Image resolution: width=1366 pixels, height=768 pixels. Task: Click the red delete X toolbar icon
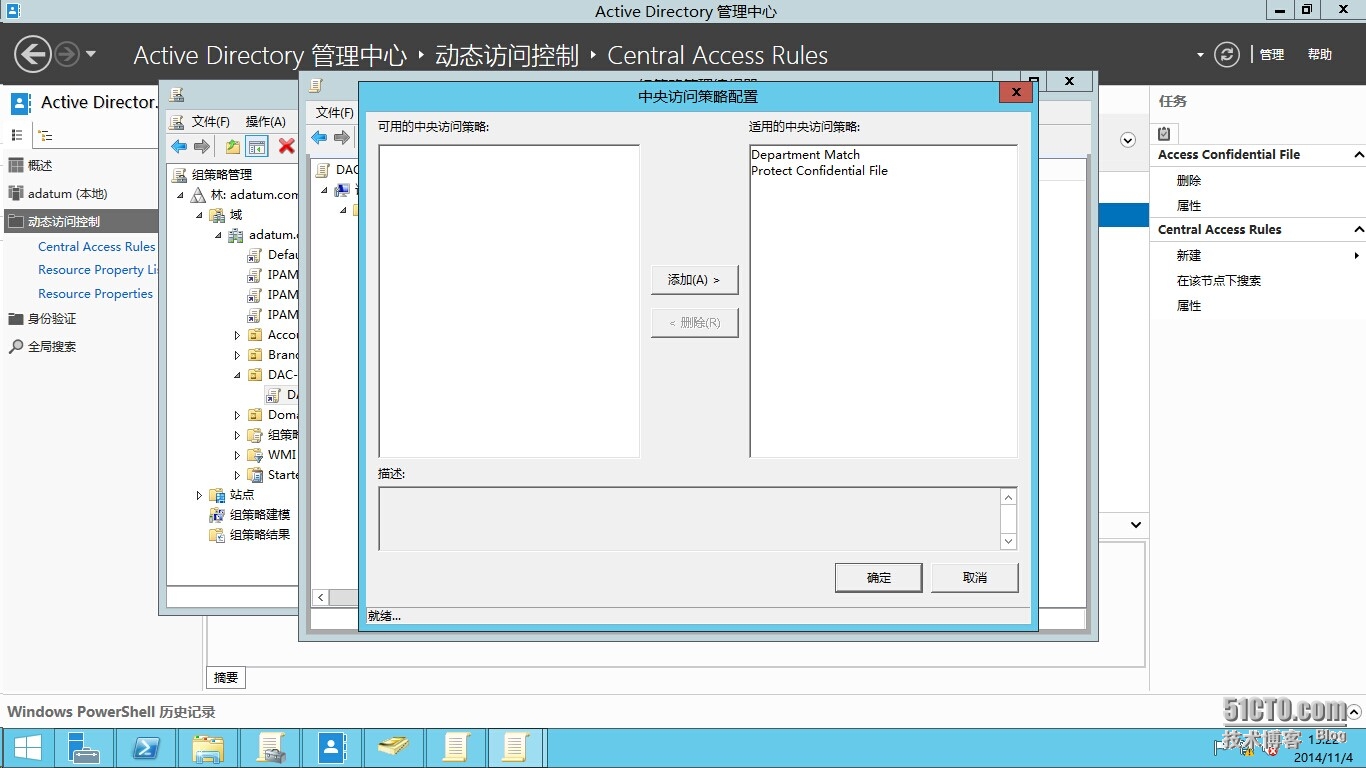tap(286, 147)
